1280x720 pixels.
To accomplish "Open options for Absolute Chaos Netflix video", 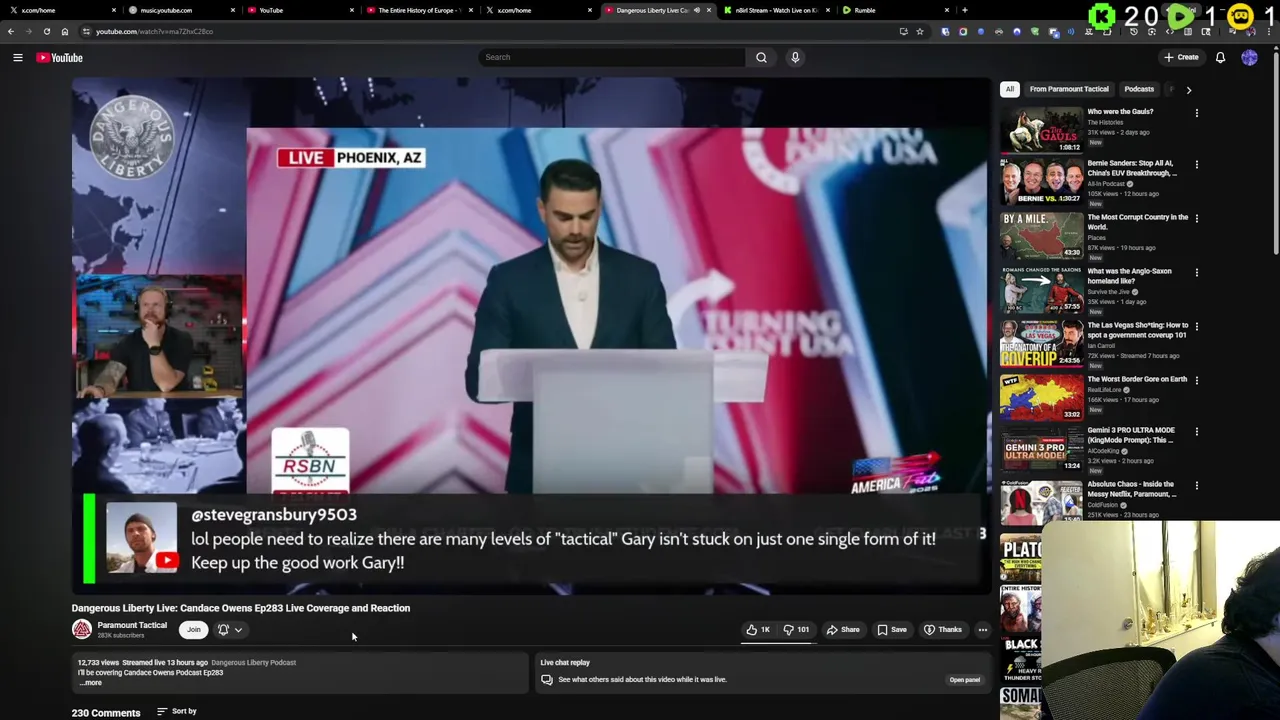I will click(1196, 486).
